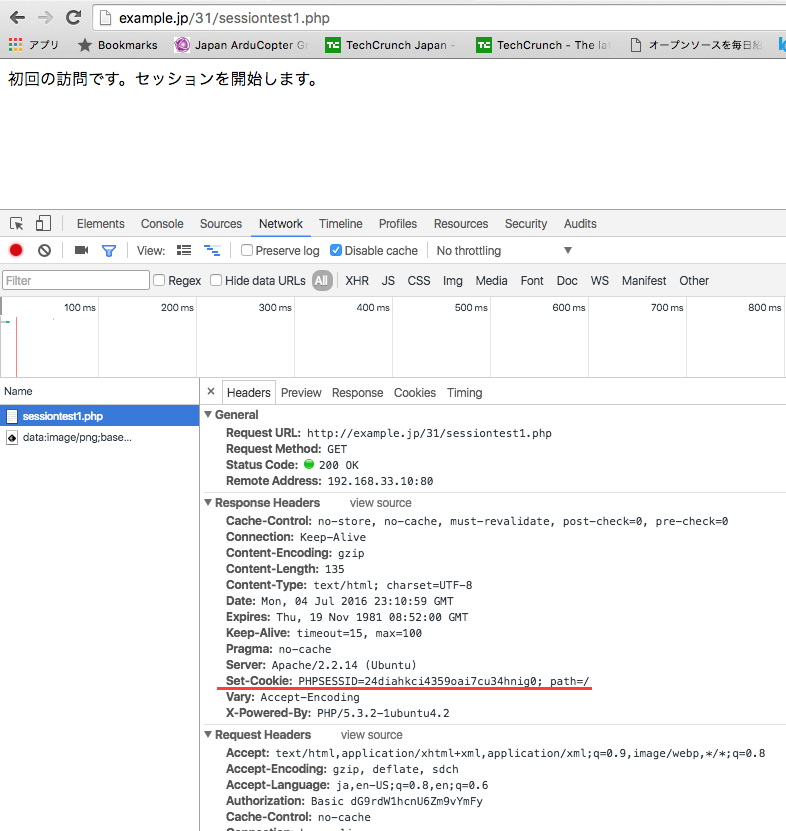Clear the network log icon
The width and height of the screenshot is (786, 831).
click(45, 250)
